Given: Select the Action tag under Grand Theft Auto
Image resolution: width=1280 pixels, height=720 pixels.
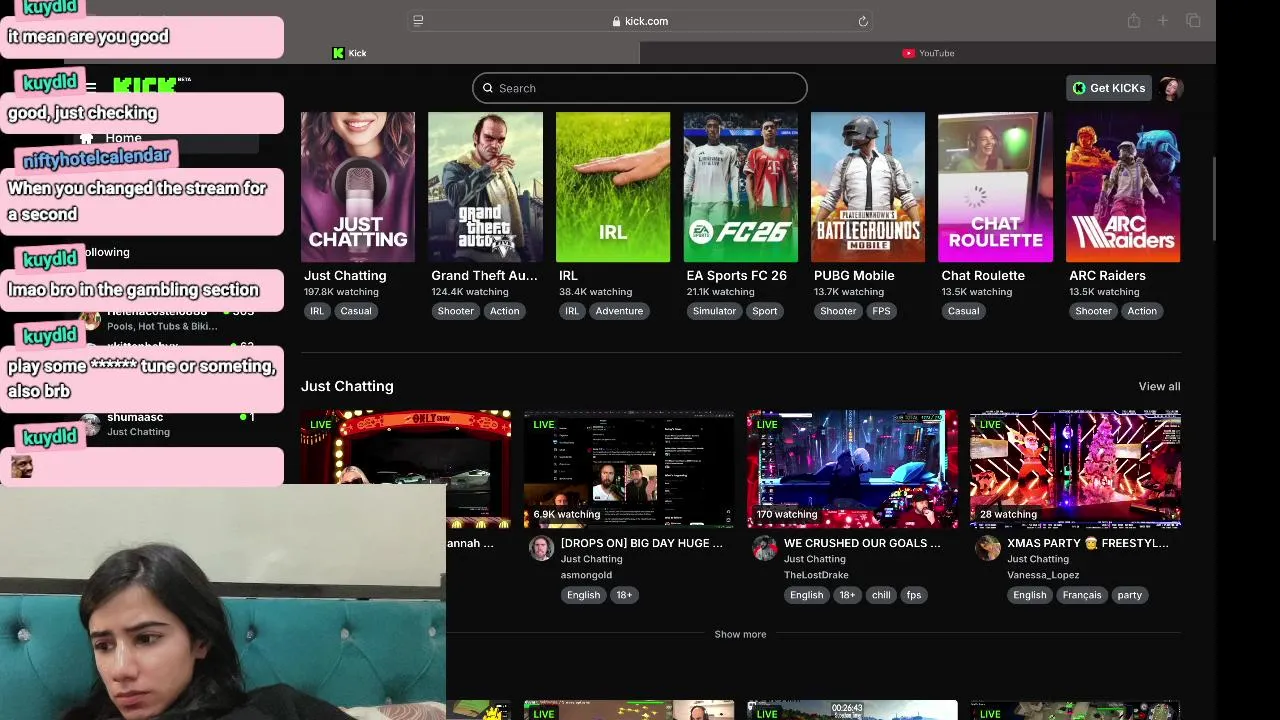Looking at the screenshot, I should click(x=505, y=311).
